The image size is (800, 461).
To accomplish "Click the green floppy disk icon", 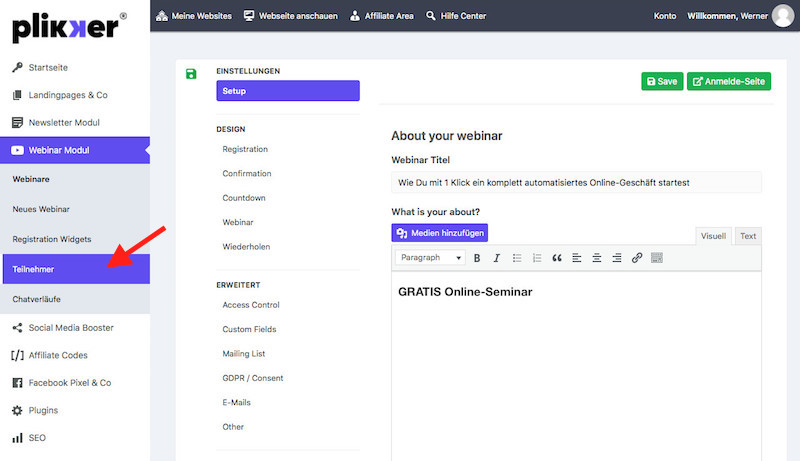I will pos(191,73).
